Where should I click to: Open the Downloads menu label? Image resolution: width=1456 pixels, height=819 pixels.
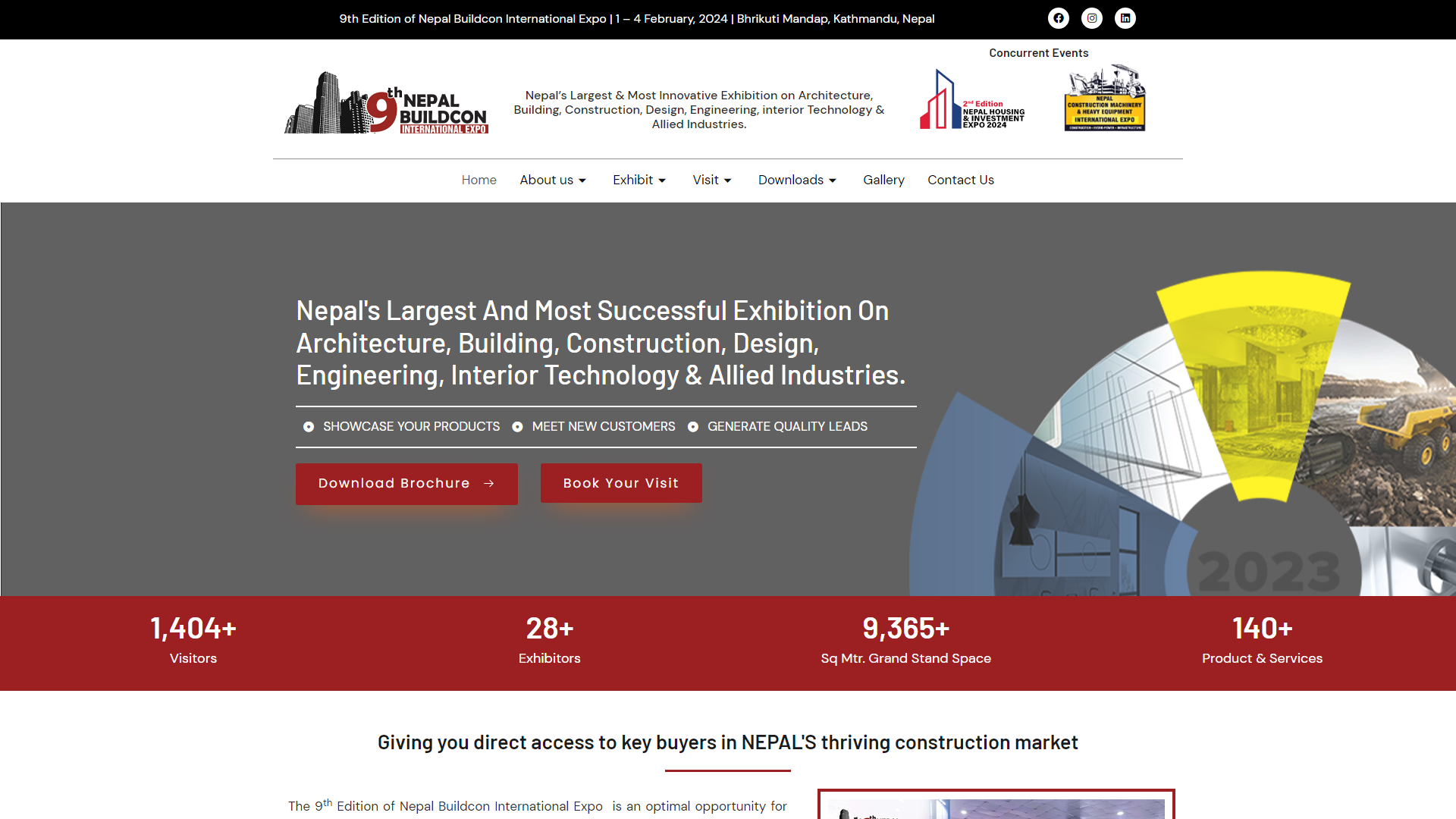[791, 180]
